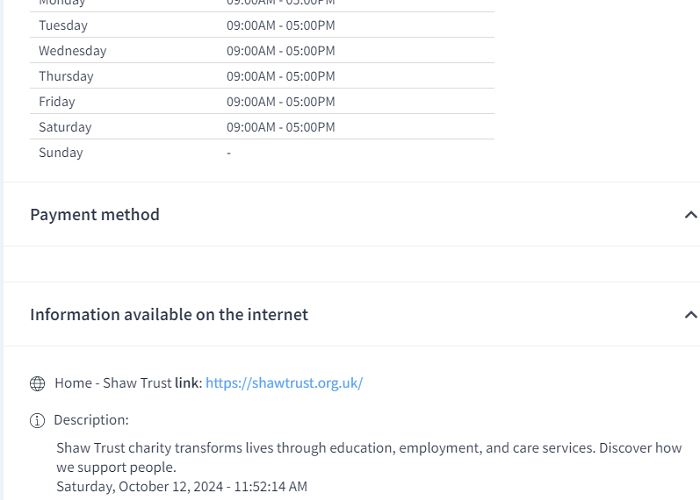The image size is (700, 500).
Task: Click the globe icon beside Home - Shaw Trust
Action: pos(38,383)
